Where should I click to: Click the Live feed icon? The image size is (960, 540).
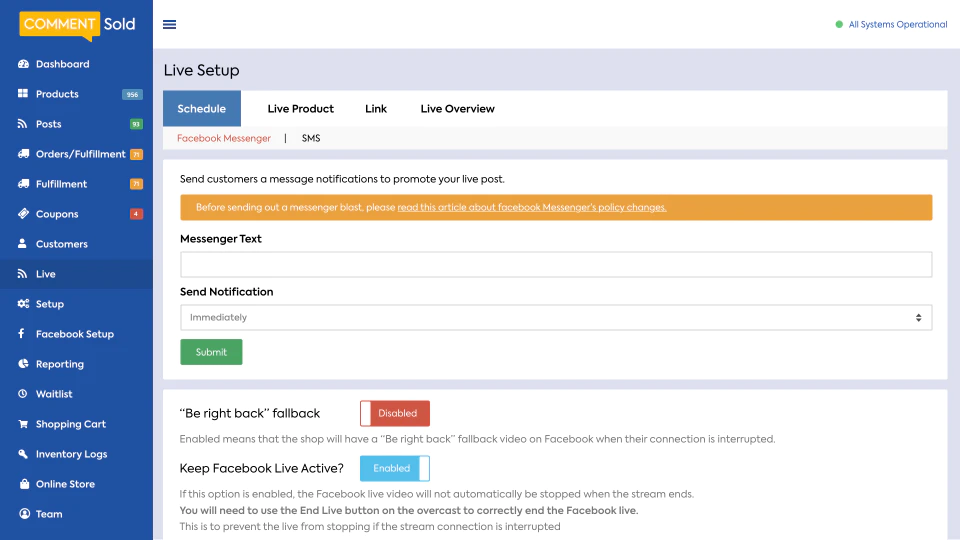pyautogui.click(x=23, y=274)
